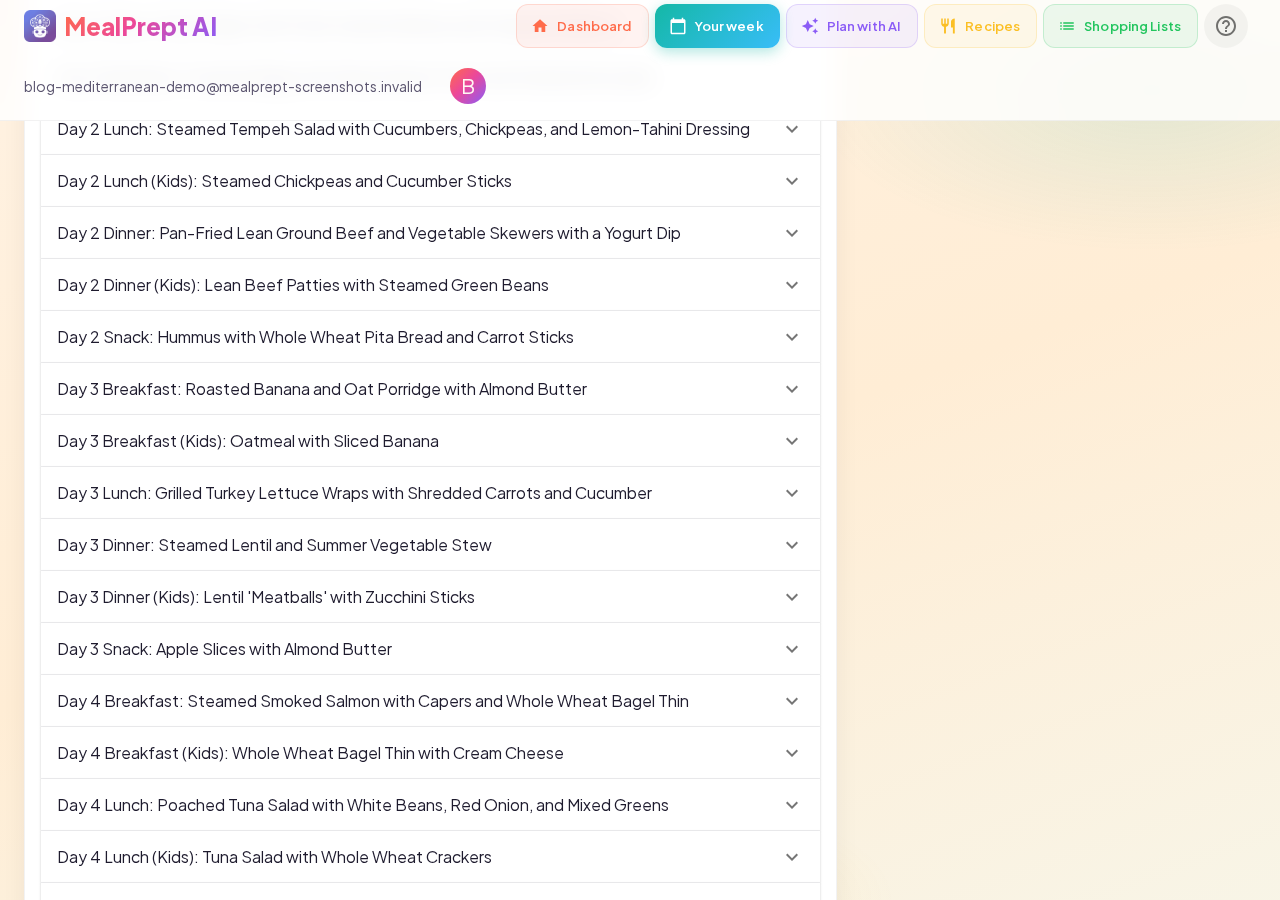Click the blog-mediterranean-demo email address
The image size is (1280, 900).
click(223, 86)
